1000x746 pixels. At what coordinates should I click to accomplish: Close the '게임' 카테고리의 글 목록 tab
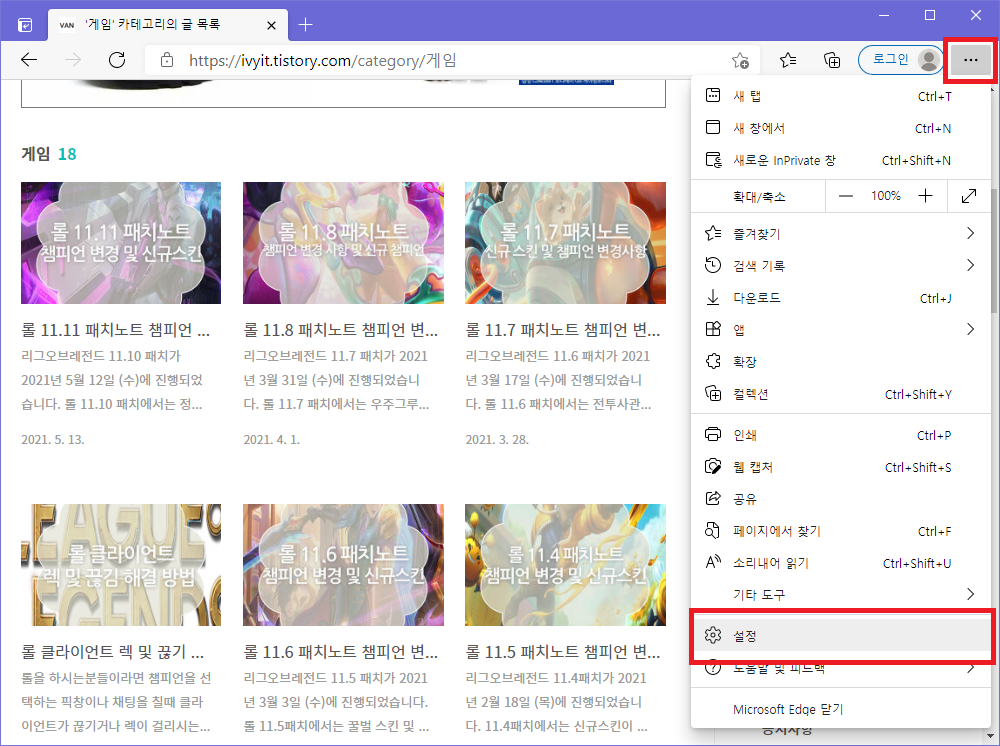pyautogui.click(x=271, y=25)
